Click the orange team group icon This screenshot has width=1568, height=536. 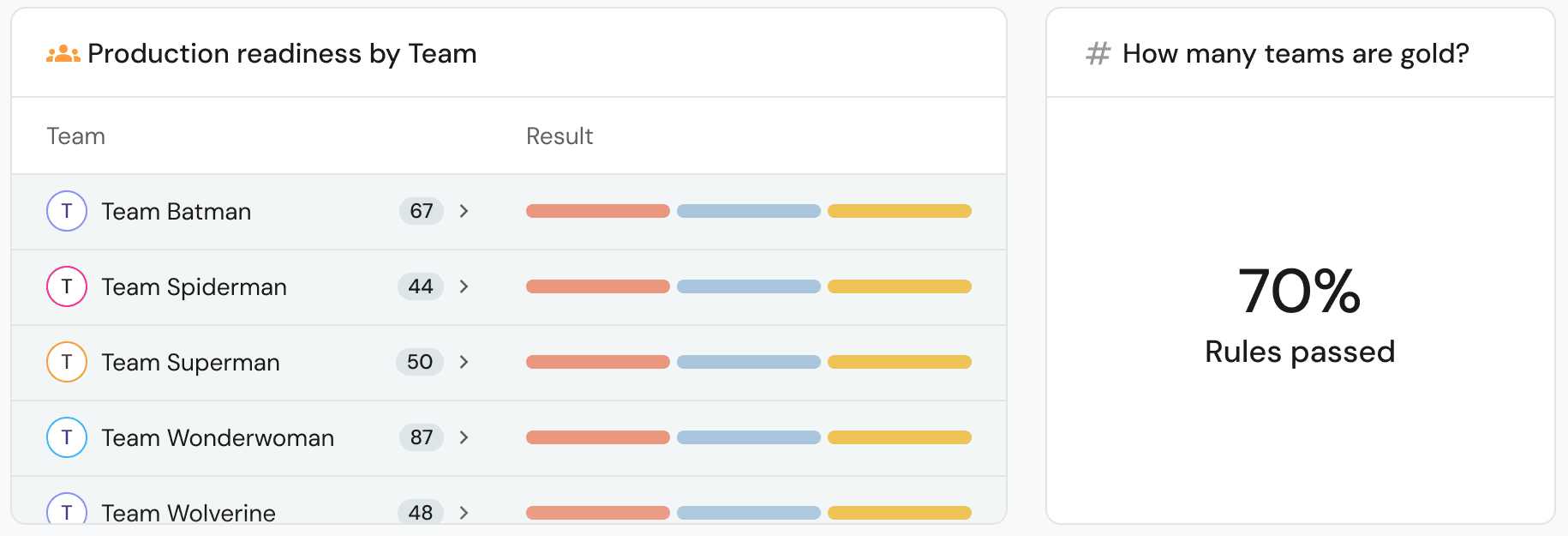click(63, 54)
